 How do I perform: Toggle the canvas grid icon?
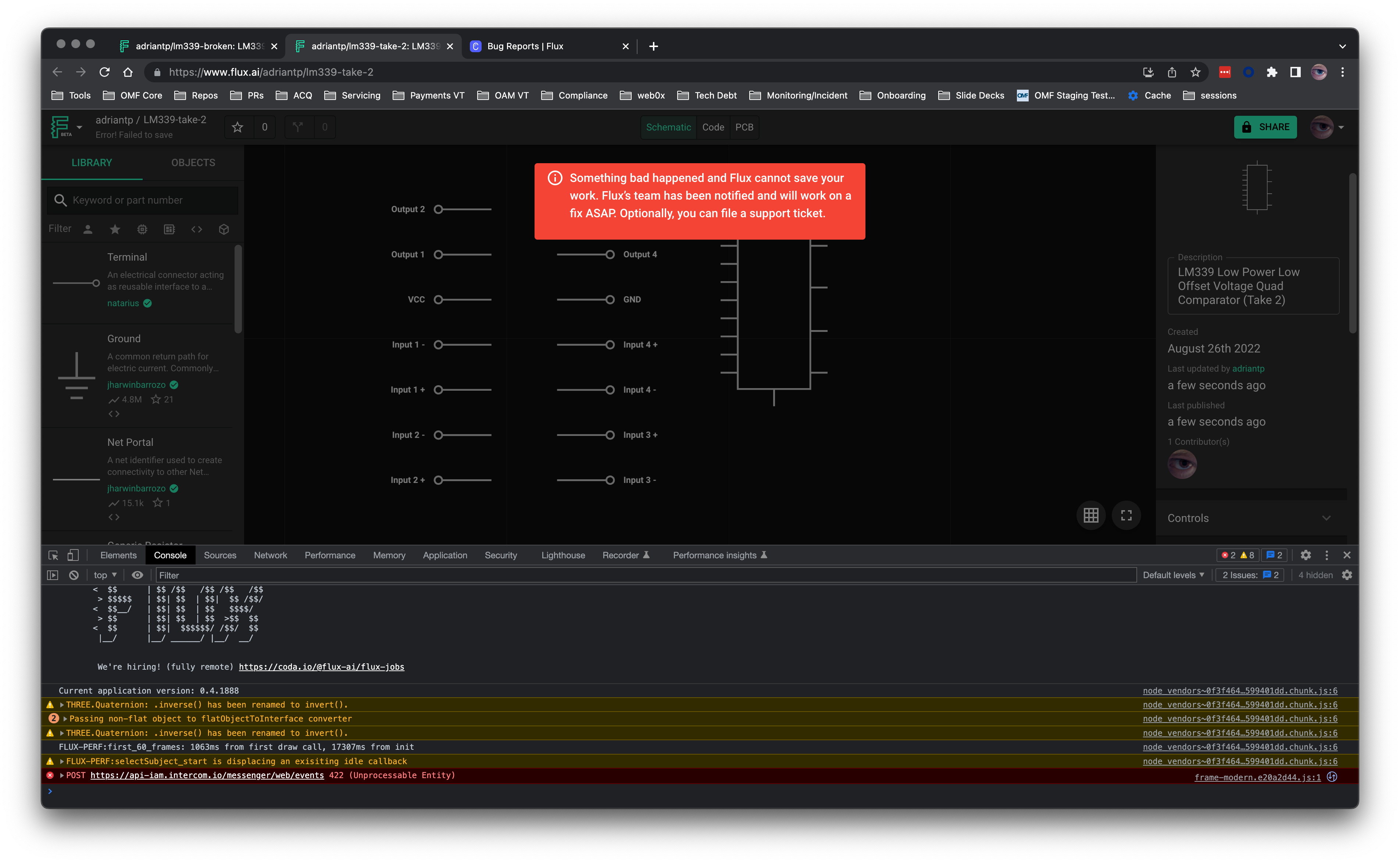(1090, 515)
